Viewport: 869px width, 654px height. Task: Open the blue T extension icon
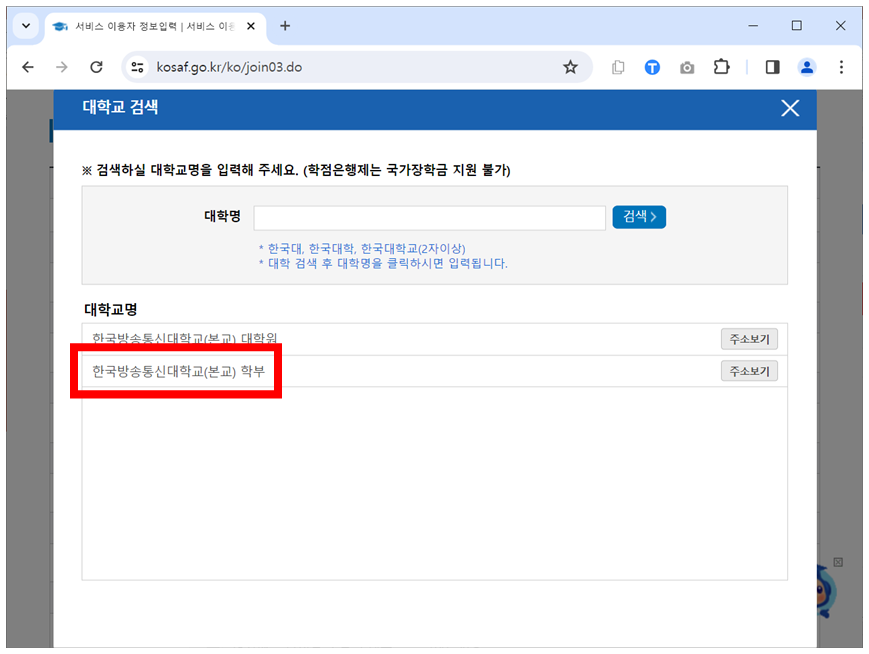652,68
